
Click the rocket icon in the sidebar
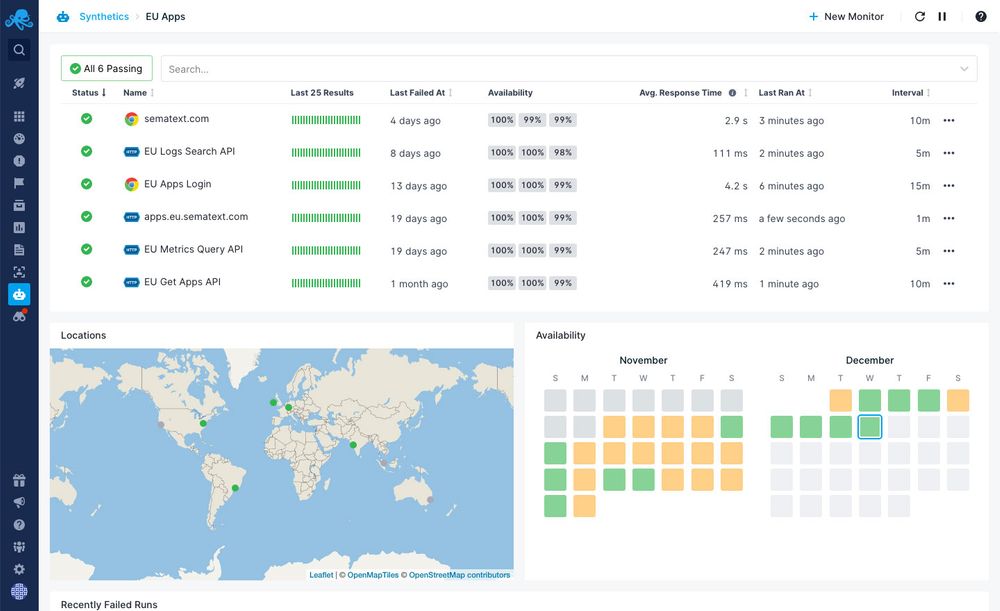point(19,84)
